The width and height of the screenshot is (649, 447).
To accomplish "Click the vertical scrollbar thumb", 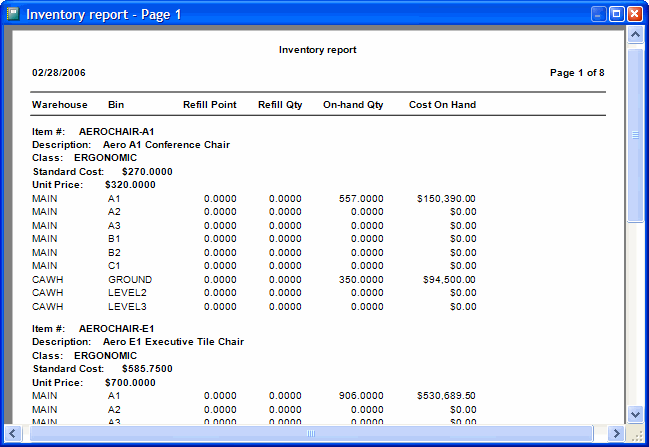I will pyautogui.click(x=635, y=135).
